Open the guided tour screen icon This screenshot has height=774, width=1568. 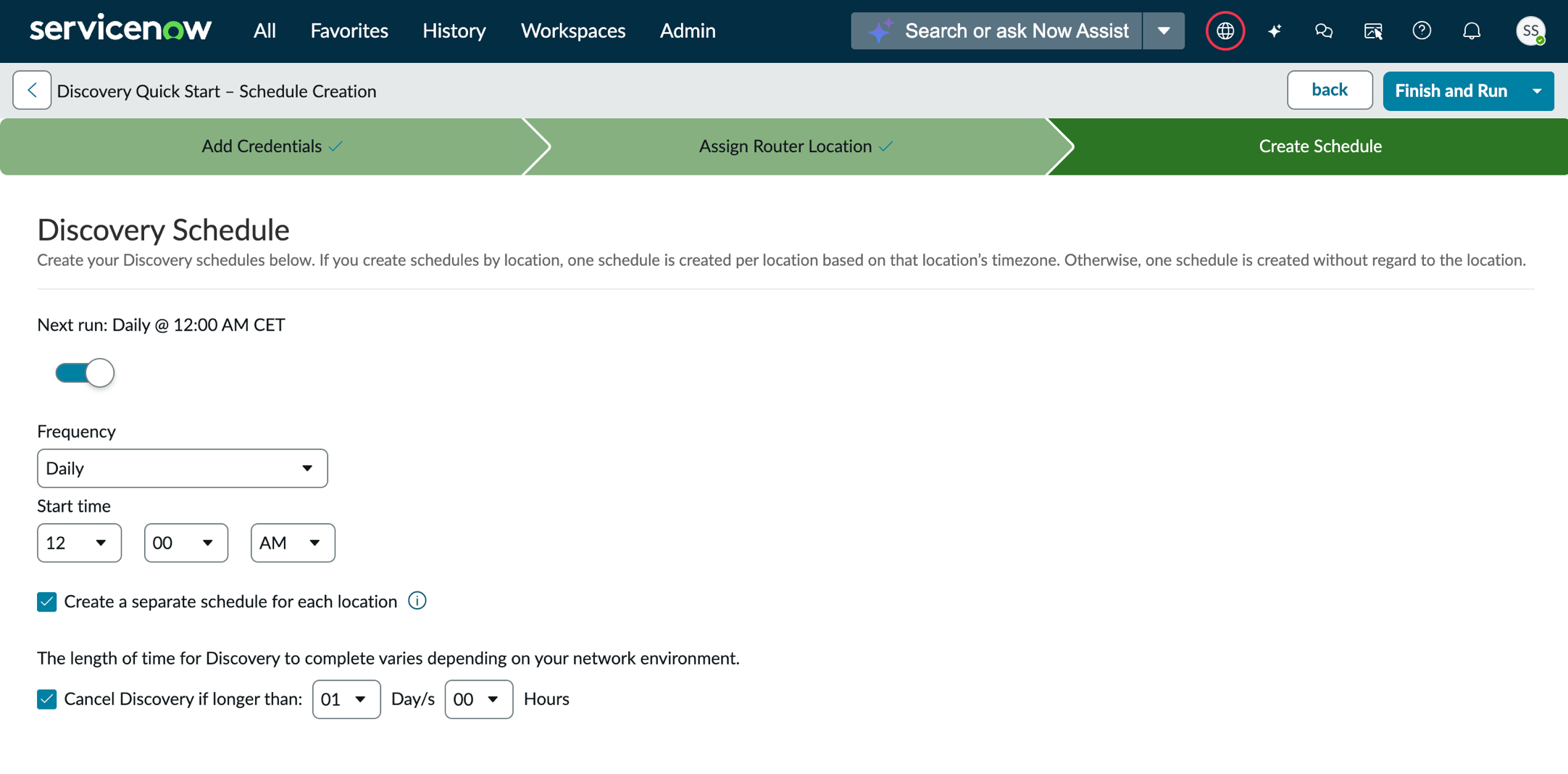pos(1373,31)
